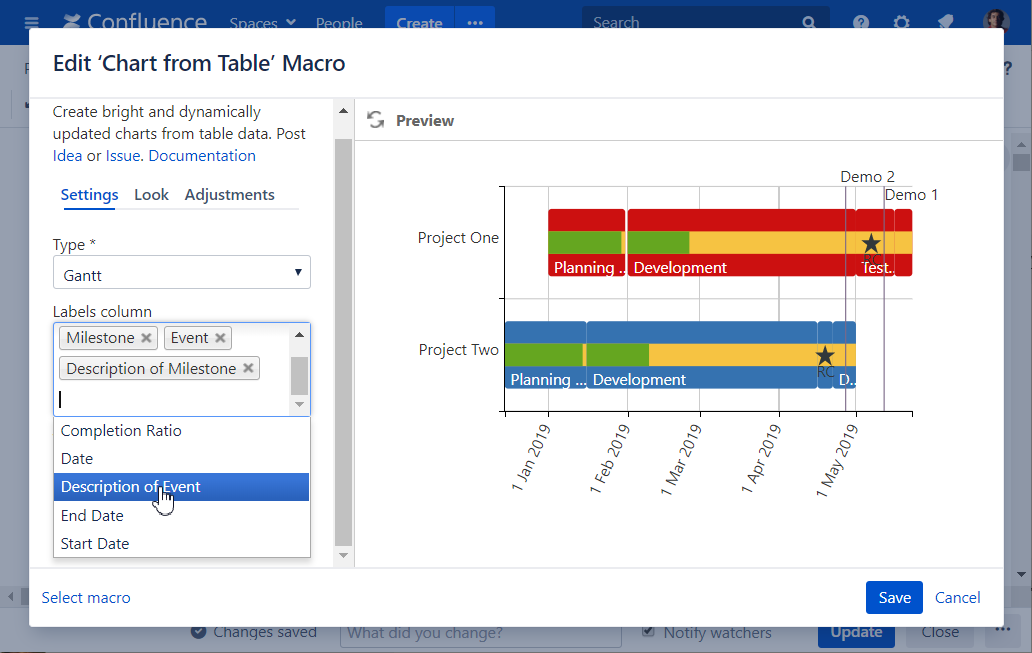Open the settings gear in header
Viewport: 1032px width, 653px height.
coord(901,23)
